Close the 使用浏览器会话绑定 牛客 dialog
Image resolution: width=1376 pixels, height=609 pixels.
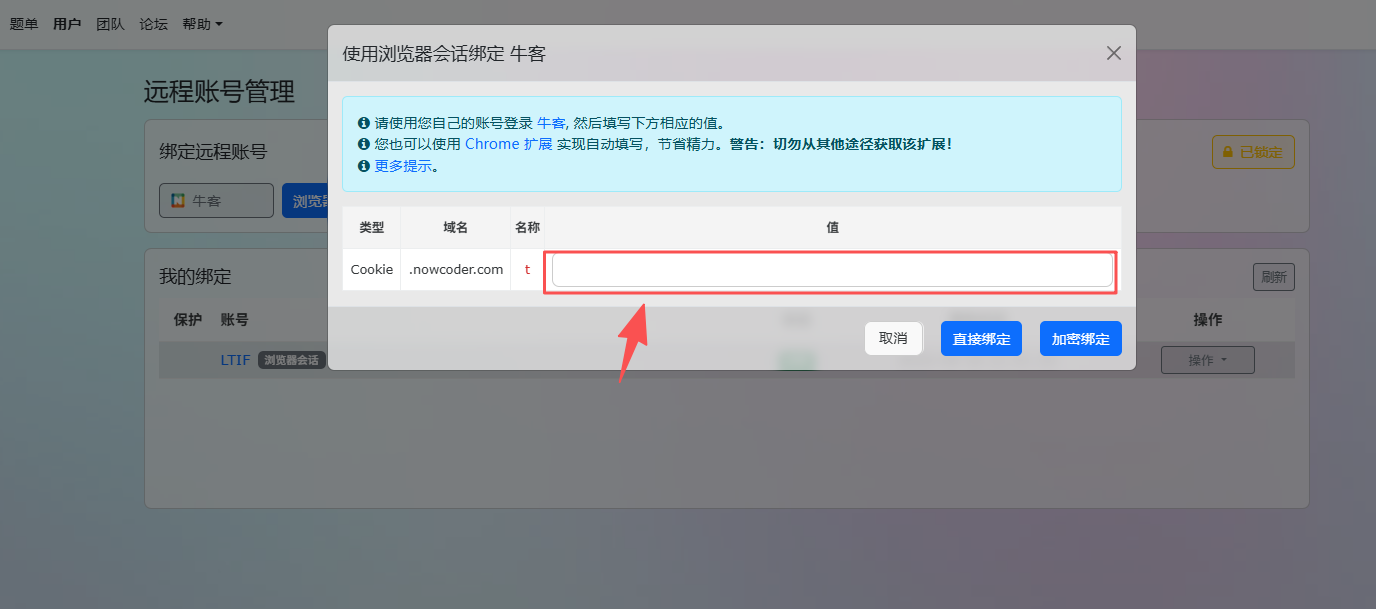(1114, 53)
